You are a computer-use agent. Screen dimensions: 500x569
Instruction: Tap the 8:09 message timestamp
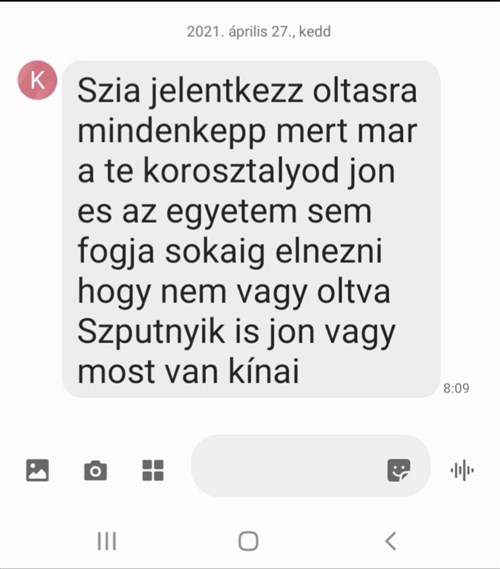tap(456, 388)
